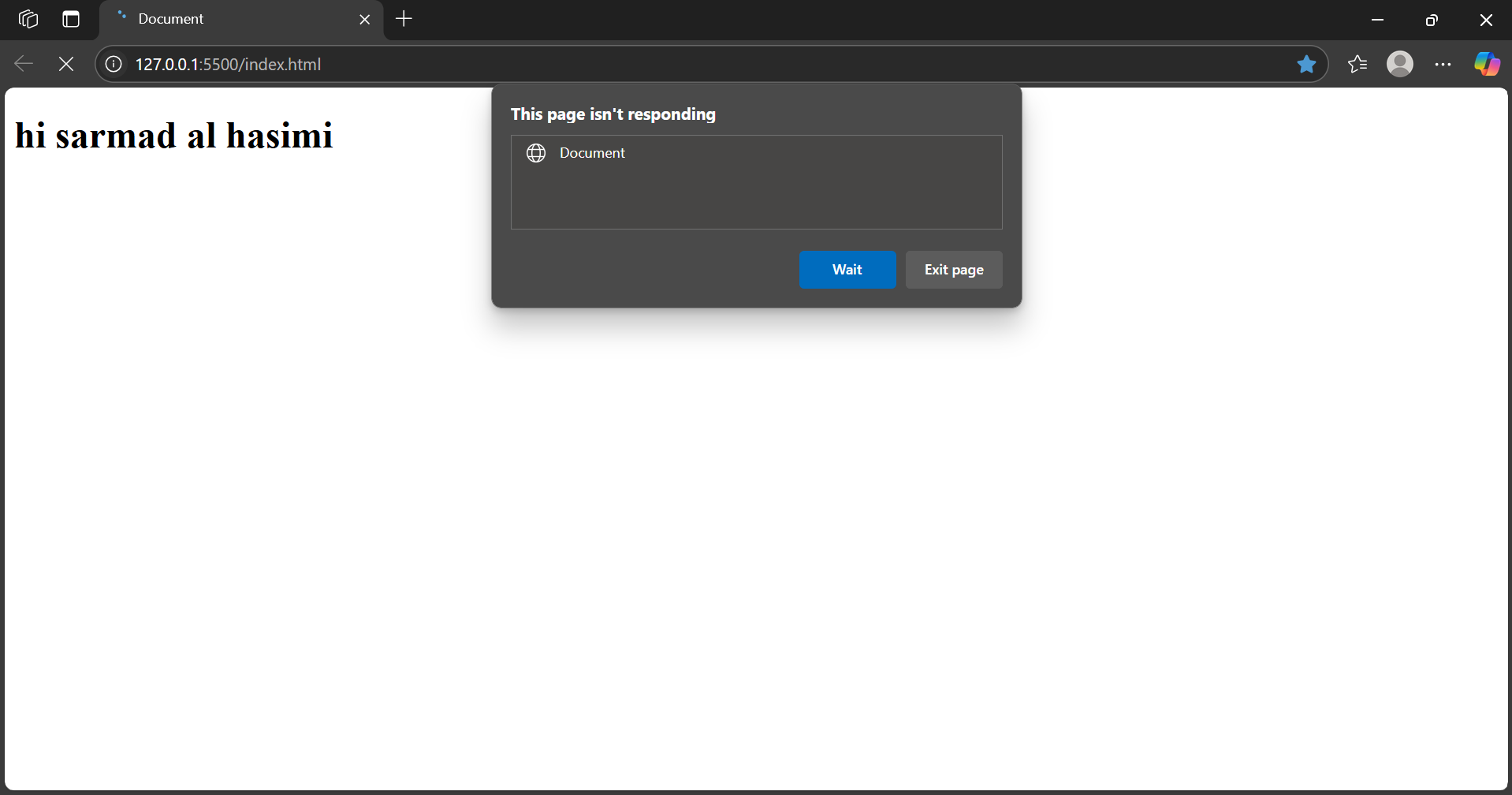Expand the Settings and more ellipsis menu
The width and height of the screenshot is (1512, 795).
tap(1443, 64)
